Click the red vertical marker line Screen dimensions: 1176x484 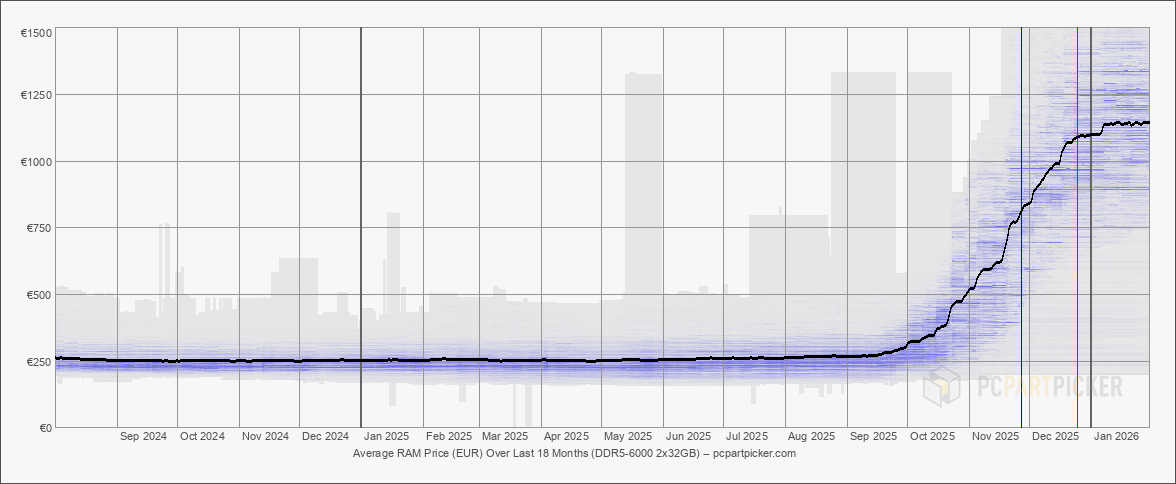coord(1078,227)
